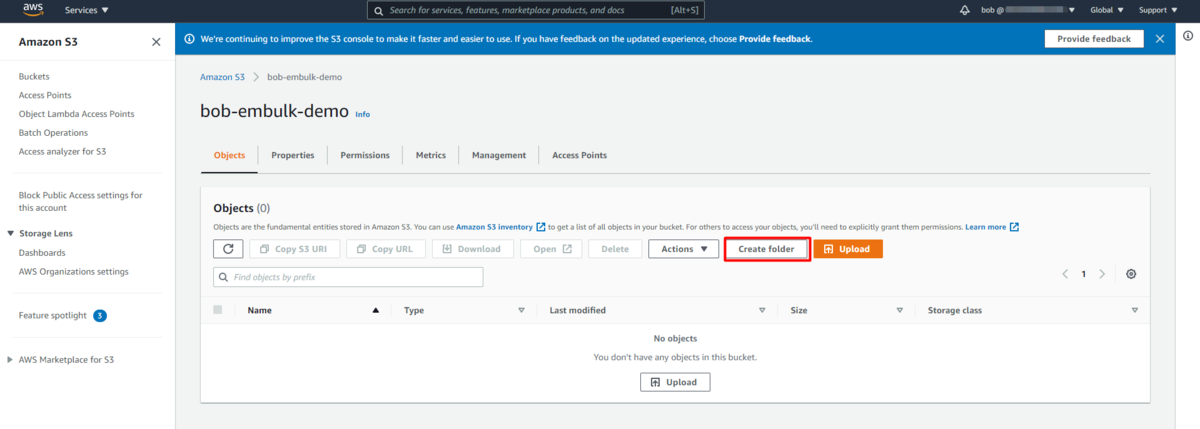Click the top AWS search bar
The height and width of the screenshot is (429, 1200).
(x=536, y=10)
